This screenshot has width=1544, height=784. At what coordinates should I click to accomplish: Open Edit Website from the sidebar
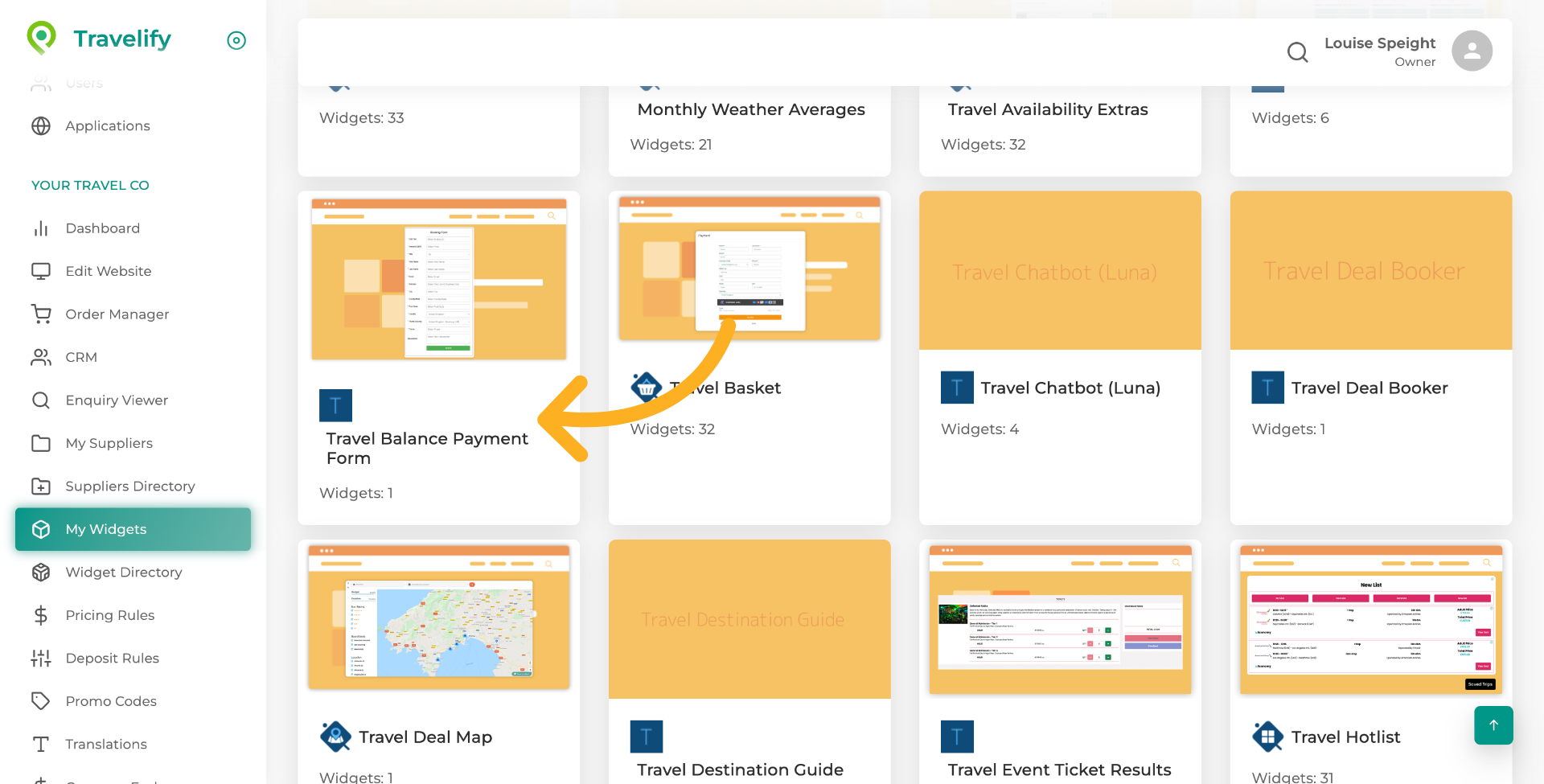pos(108,271)
